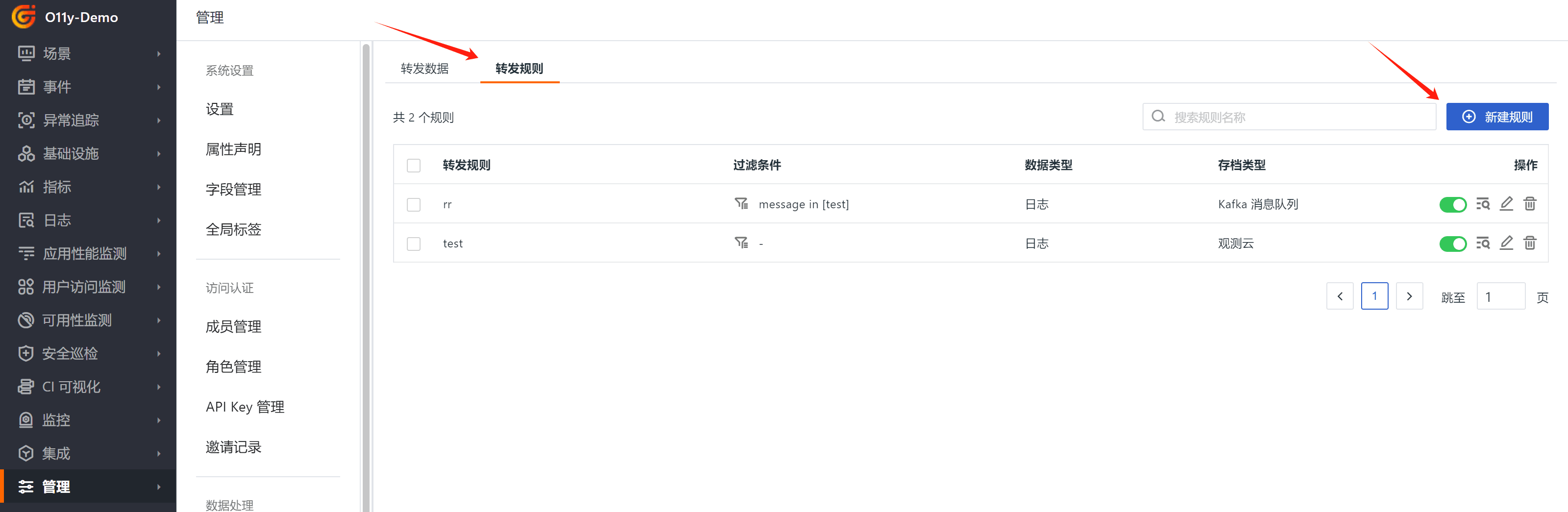Expand the 应用性能监测 sidebar menu
The height and width of the screenshot is (512, 1568).
[88, 253]
